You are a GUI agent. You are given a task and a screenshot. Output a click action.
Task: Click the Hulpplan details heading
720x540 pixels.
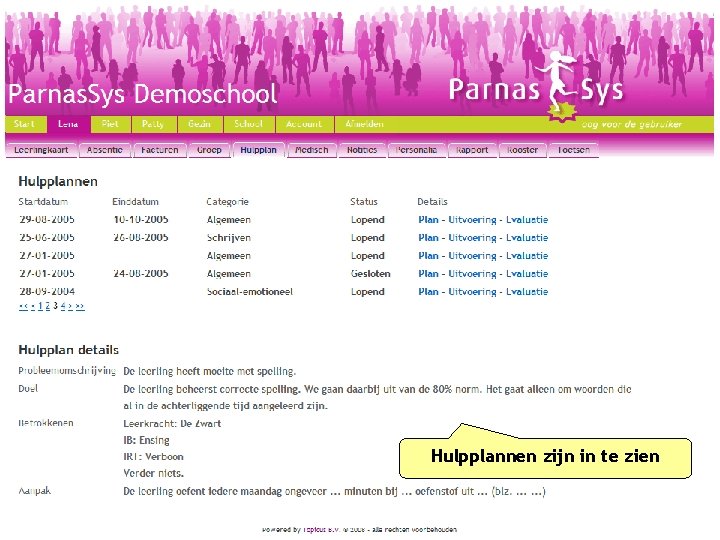[x=68, y=350]
